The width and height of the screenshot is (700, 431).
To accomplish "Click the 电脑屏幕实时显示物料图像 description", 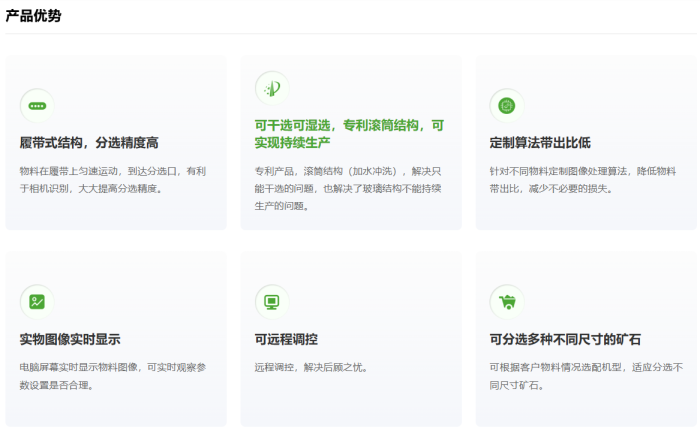I will click(x=112, y=375).
